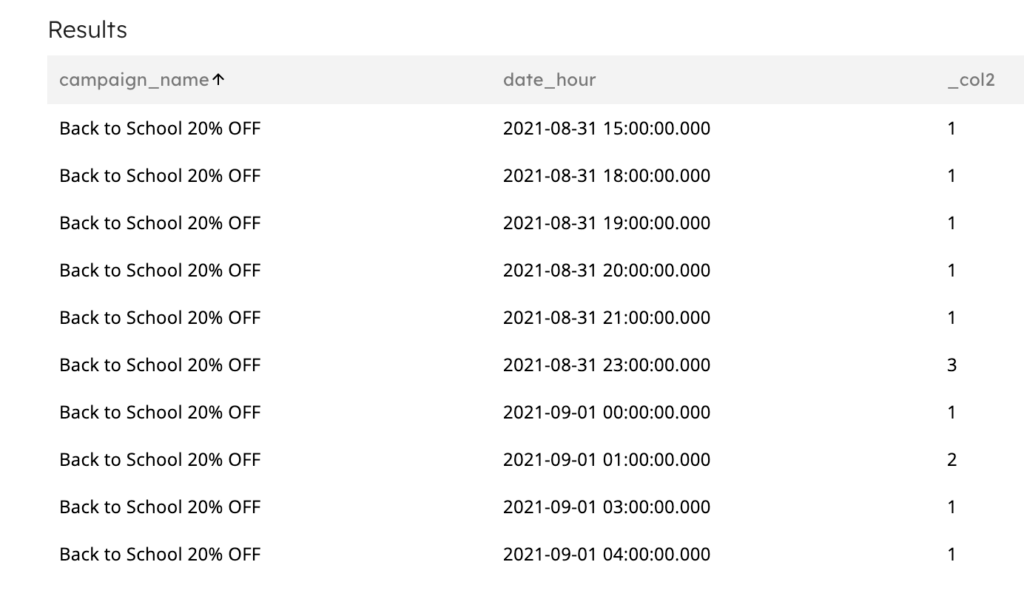Click the ascending sort arrow beside campaign_name
The image size is (1024, 599).
point(218,80)
